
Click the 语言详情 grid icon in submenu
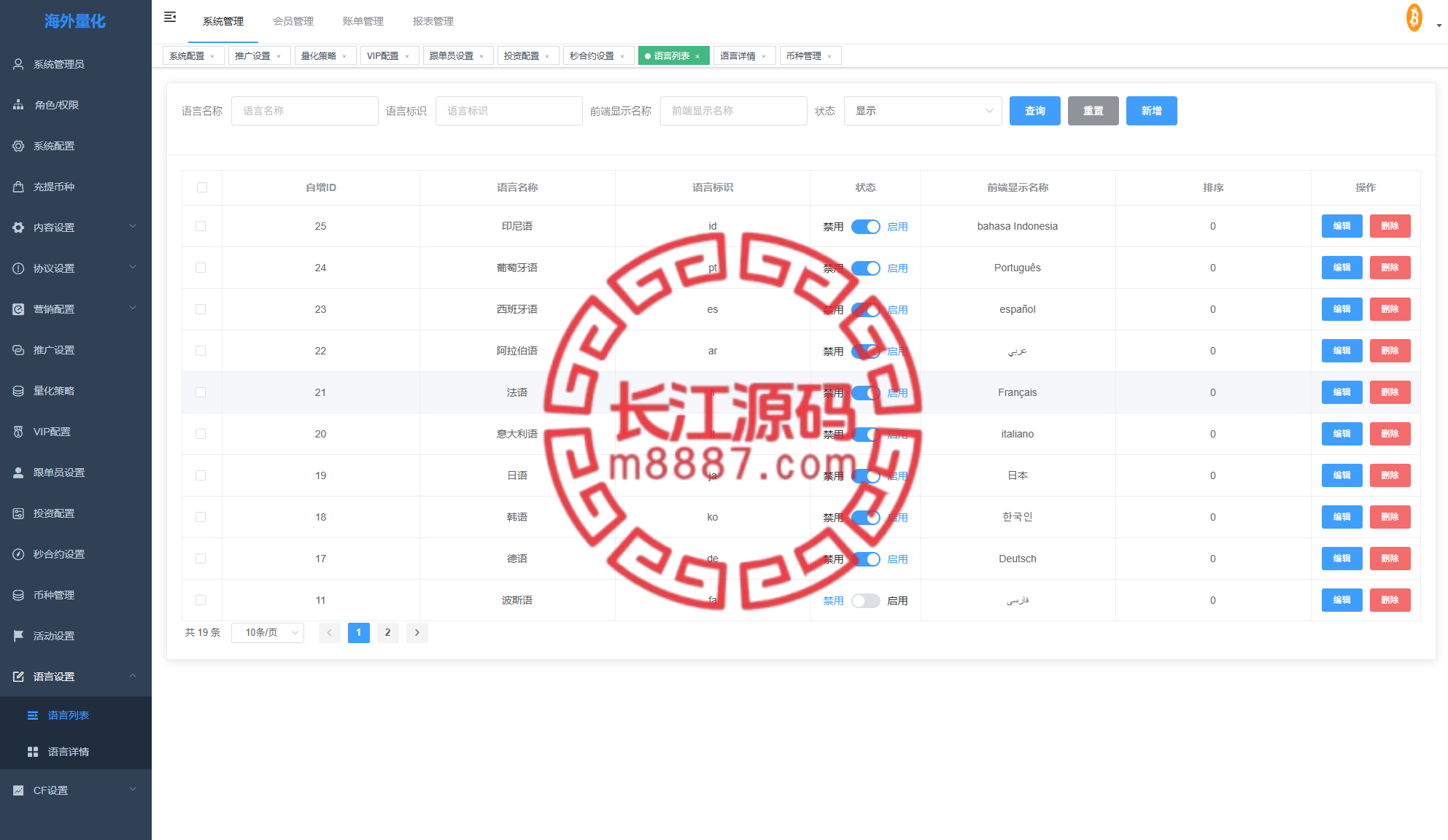coord(33,752)
